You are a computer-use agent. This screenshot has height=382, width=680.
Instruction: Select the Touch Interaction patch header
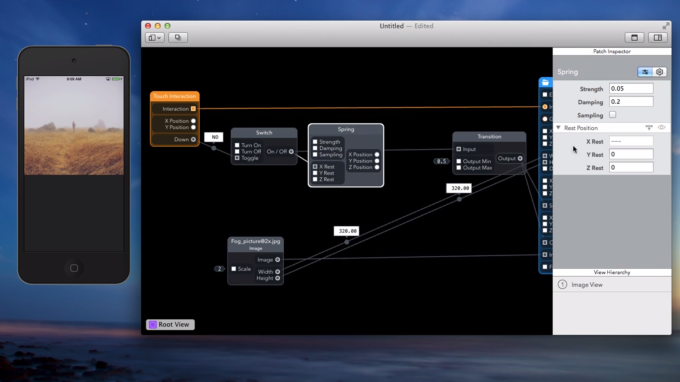point(175,96)
